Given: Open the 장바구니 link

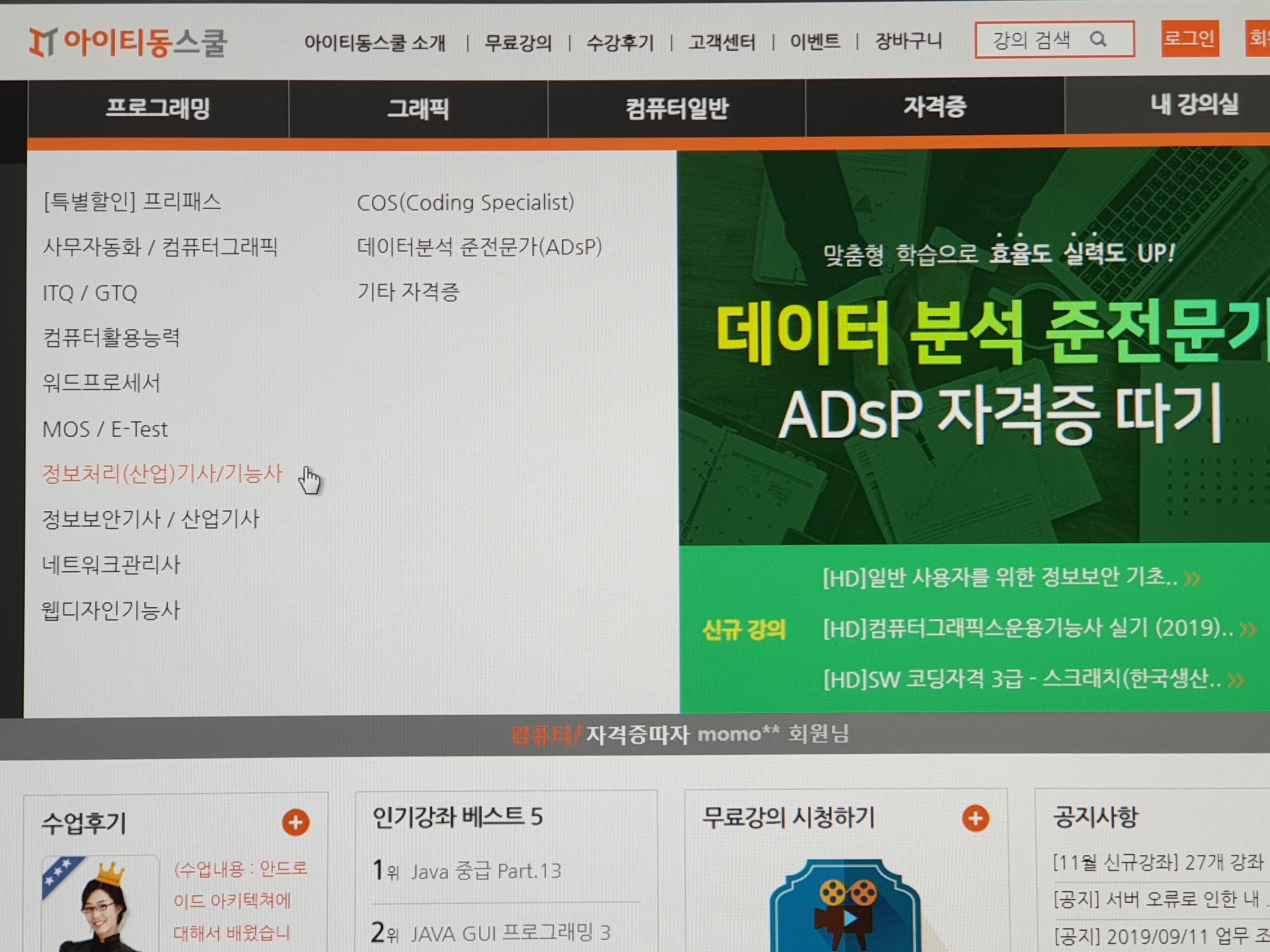Looking at the screenshot, I should pyautogui.click(x=908, y=41).
